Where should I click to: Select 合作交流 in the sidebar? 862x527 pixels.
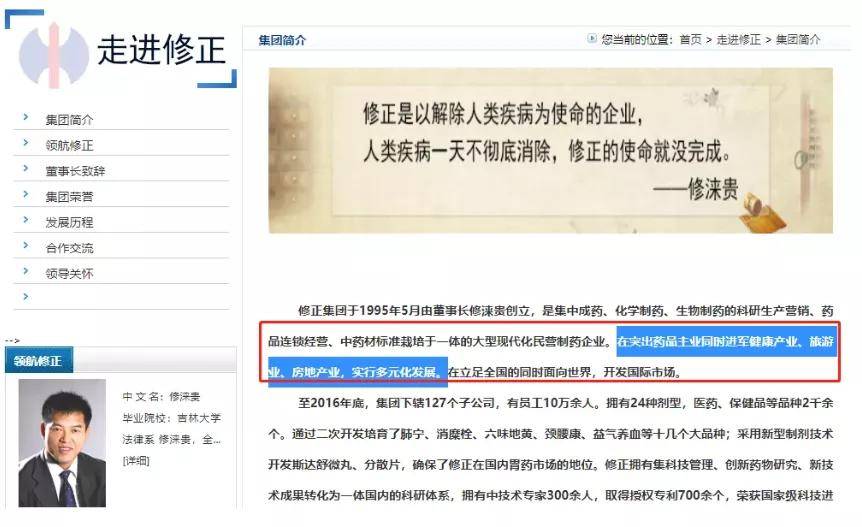click(x=69, y=248)
